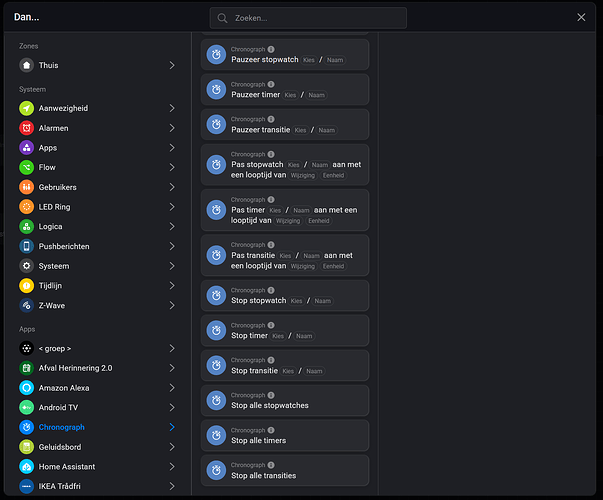Click stopwatch icon on Stop alle transities card
The image size is (603, 500).
click(216, 470)
